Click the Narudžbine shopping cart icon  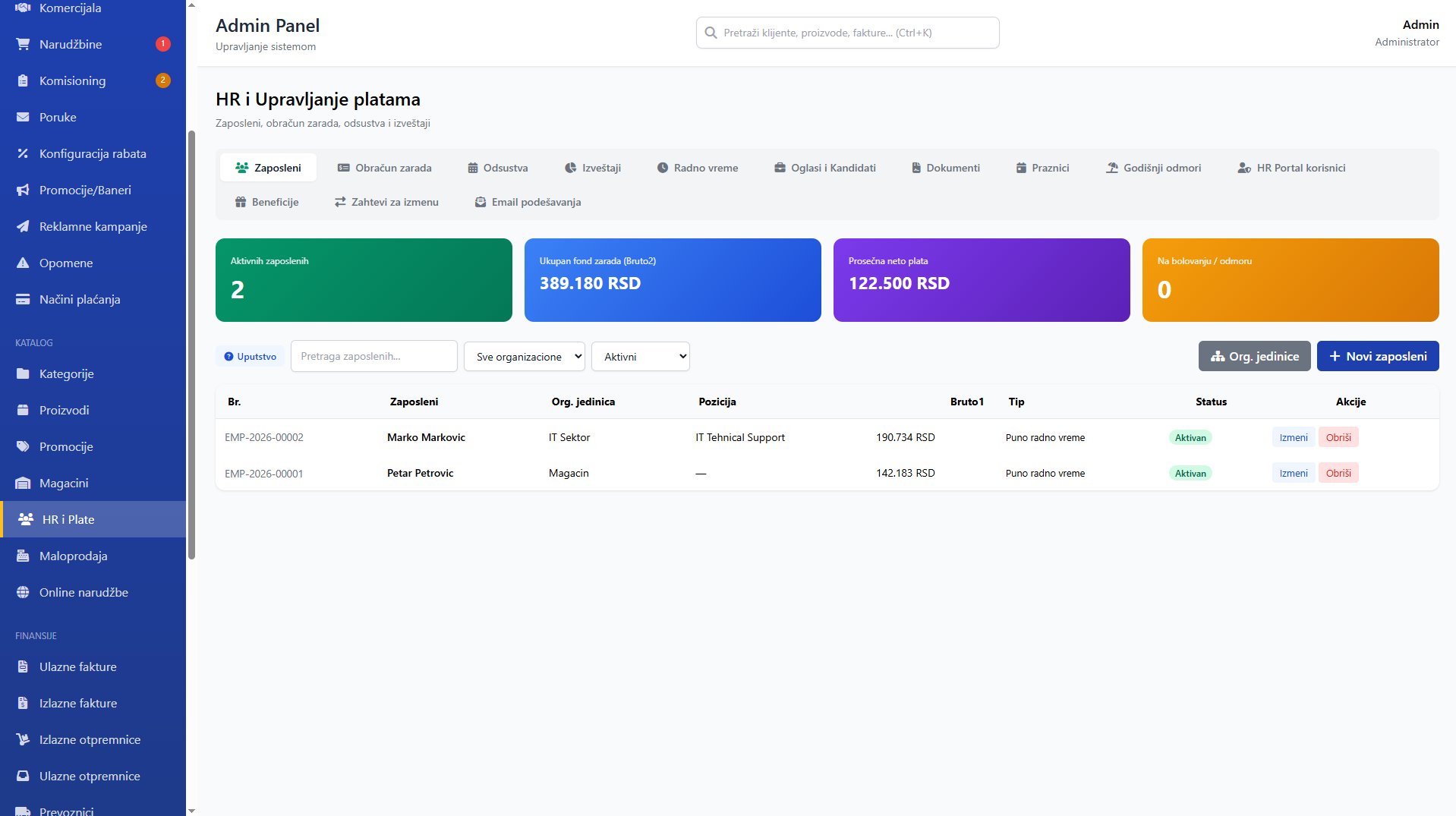23,44
